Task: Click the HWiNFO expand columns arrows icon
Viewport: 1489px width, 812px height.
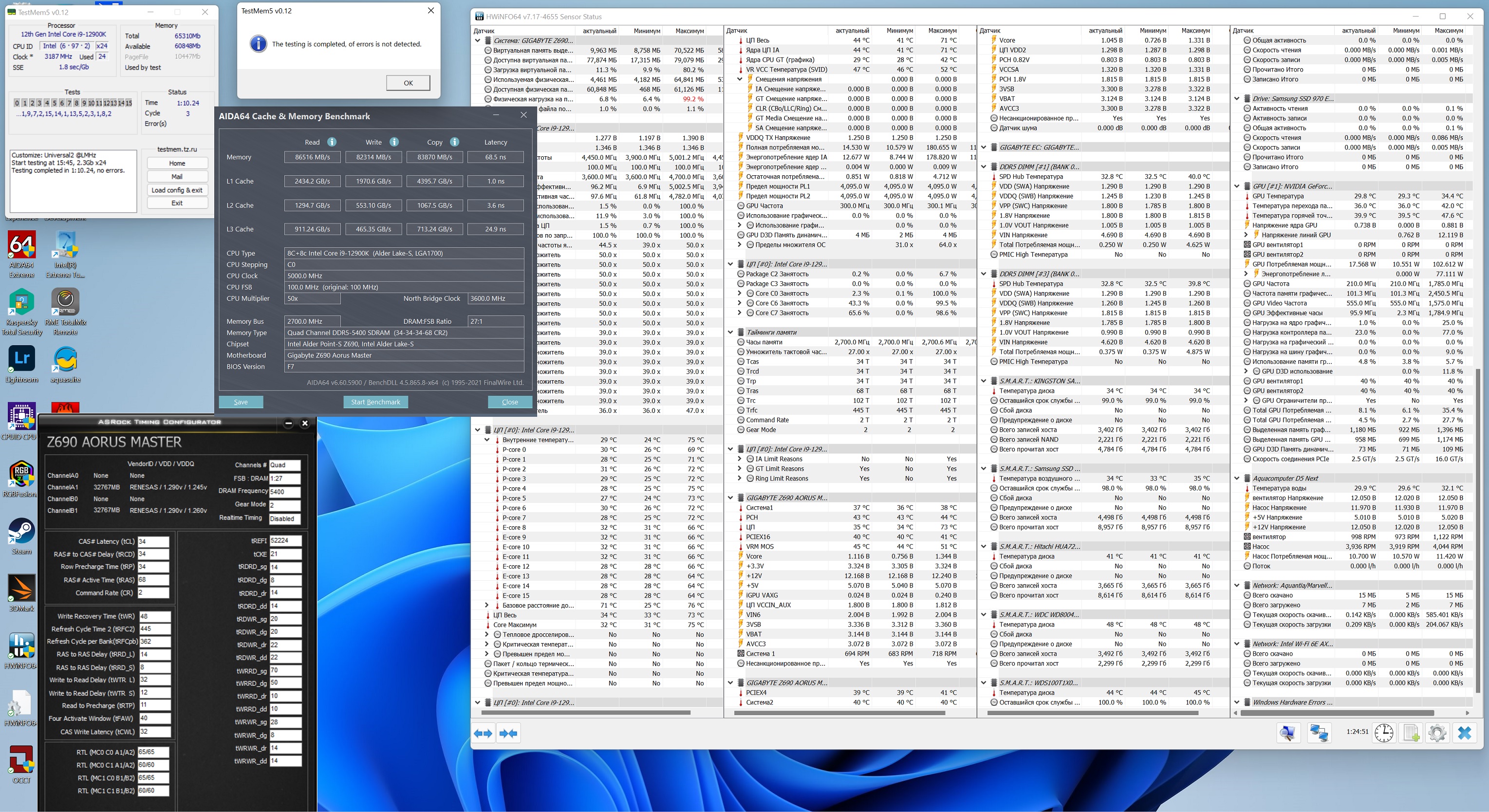Action: 483,733
